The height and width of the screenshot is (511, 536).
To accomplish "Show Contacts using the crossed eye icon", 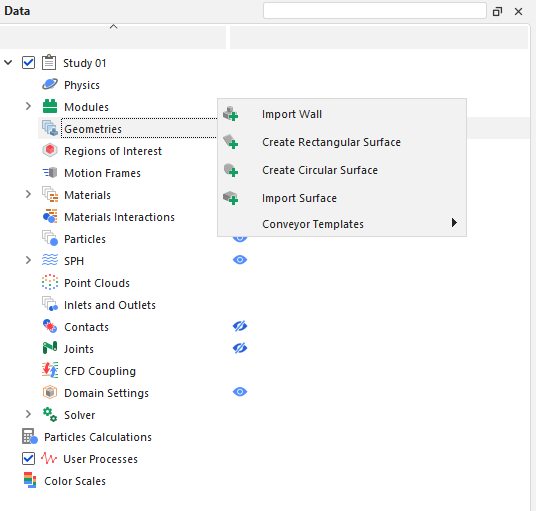I will pyautogui.click(x=240, y=326).
